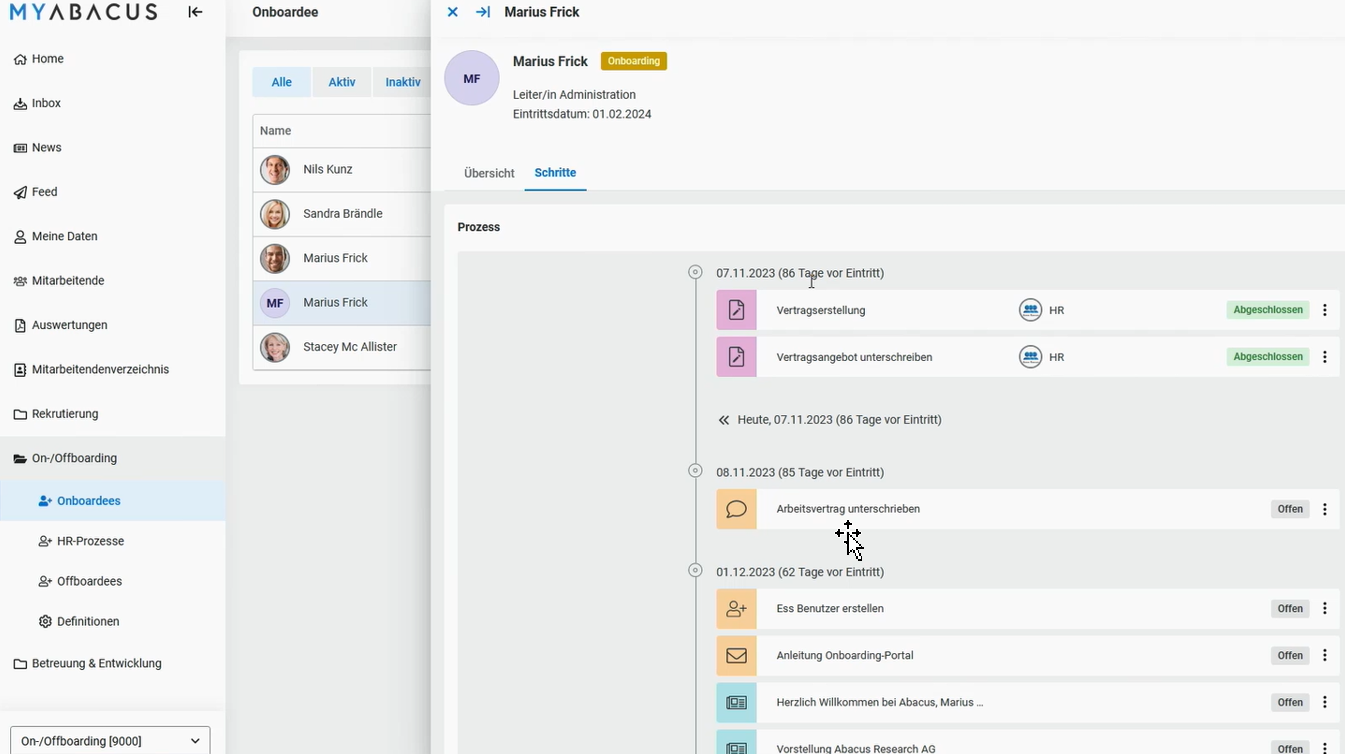Click the envelope icon on Anleitung Onboarding-Portal
1345x754 pixels.
pyautogui.click(x=736, y=655)
